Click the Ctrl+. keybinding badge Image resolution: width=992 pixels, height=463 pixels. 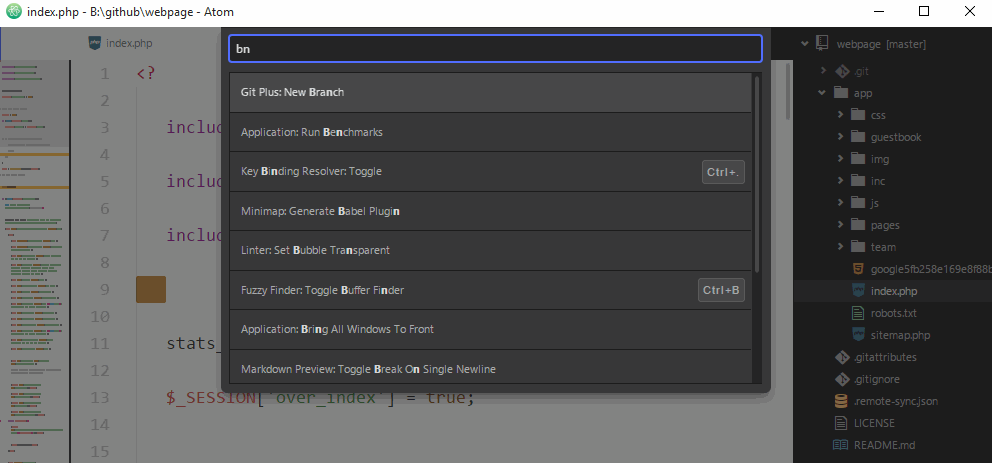coord(723,172)
